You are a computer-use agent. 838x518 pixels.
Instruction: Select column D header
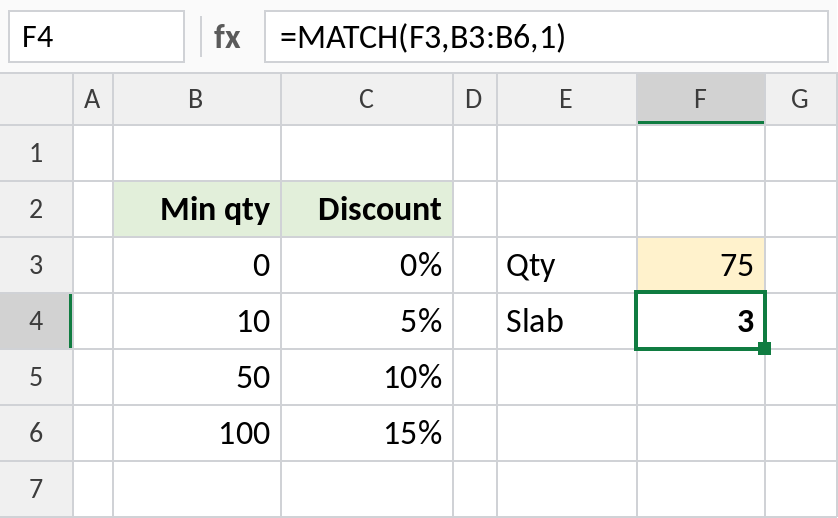pyautogui.click(x=475, y=99)
